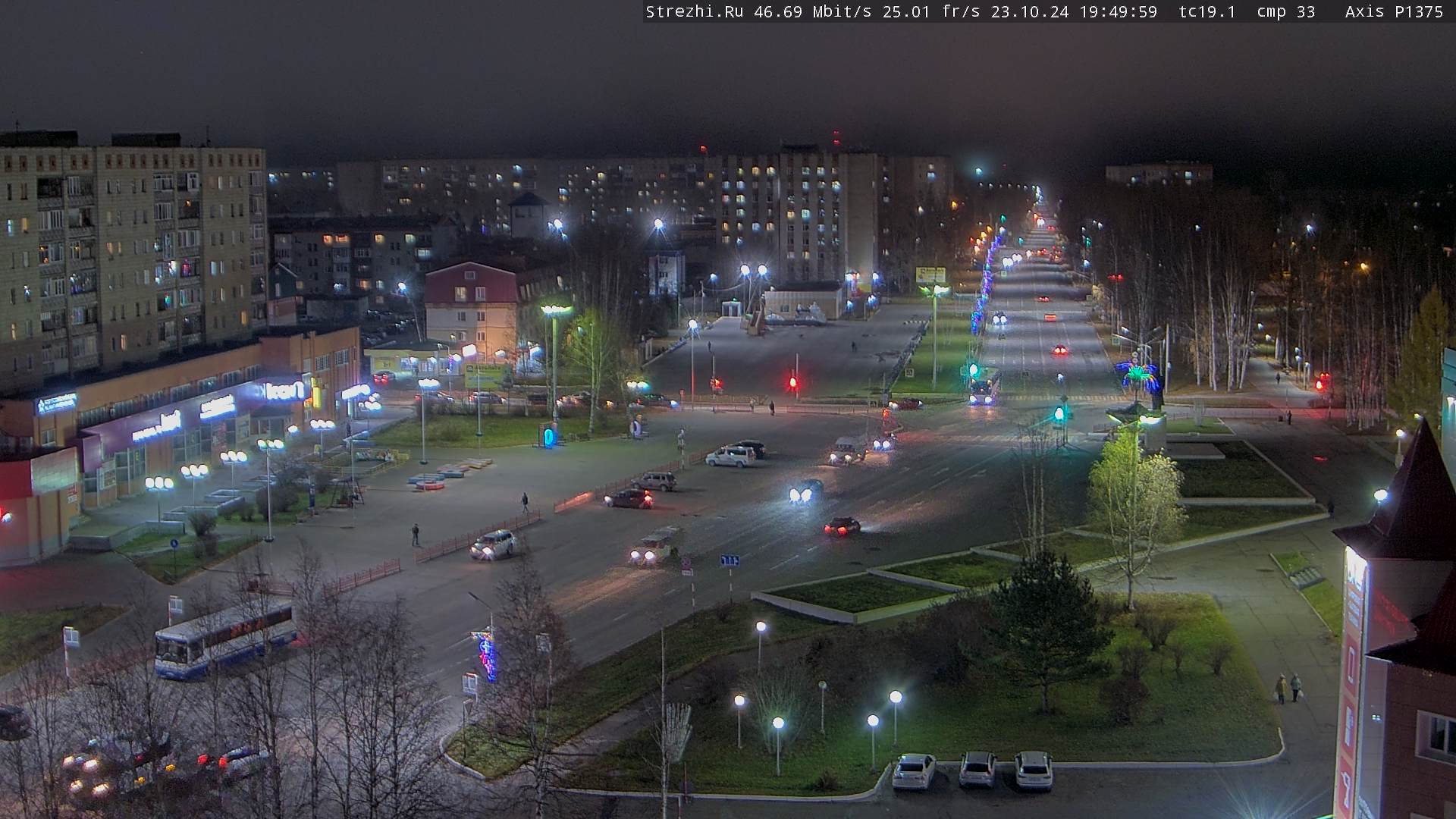The image size is (1456, 819).
Task: Select the "tc19.1" overlay value
Action: point(1207,12)
